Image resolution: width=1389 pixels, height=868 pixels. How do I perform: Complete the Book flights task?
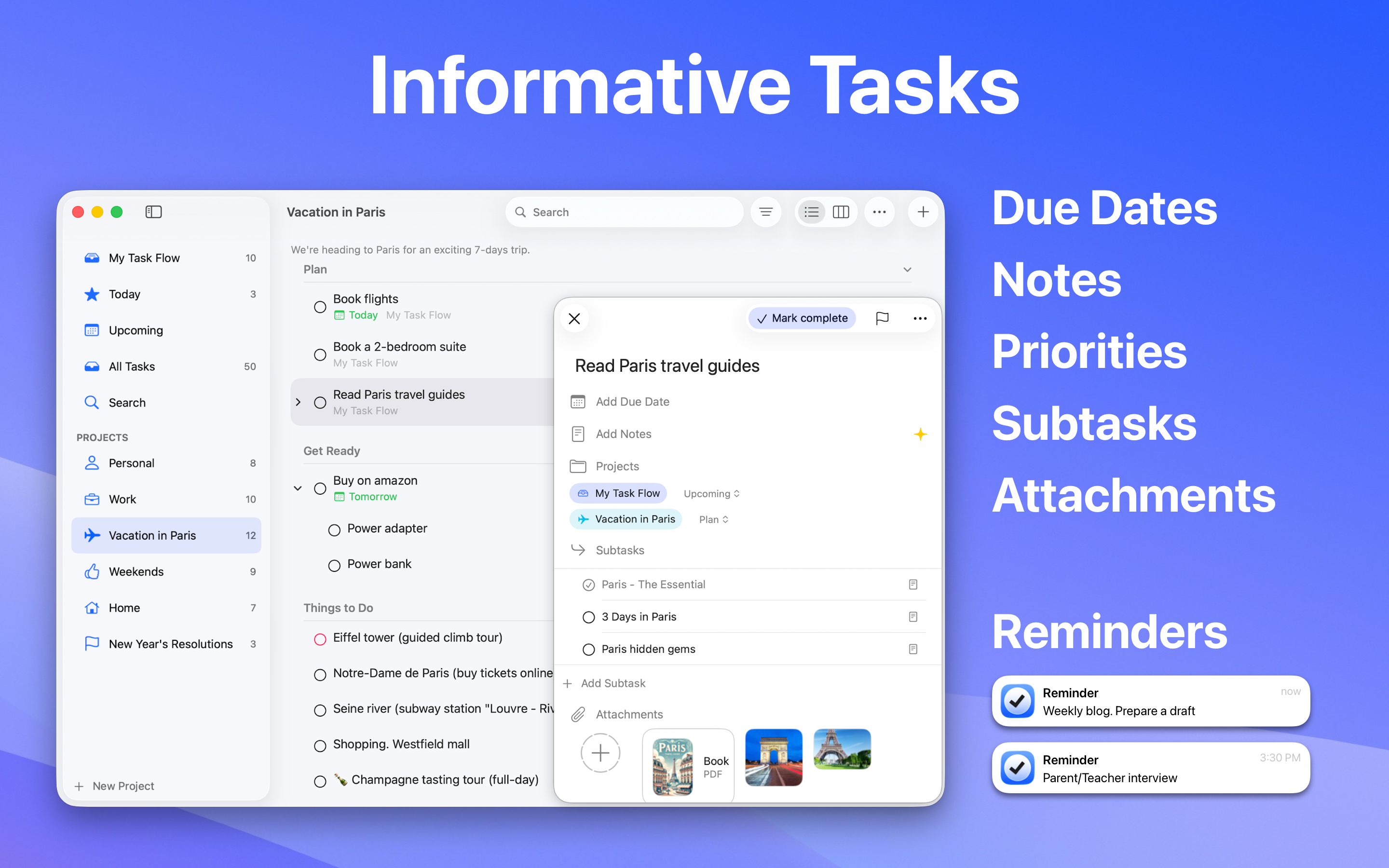point(320,307)
